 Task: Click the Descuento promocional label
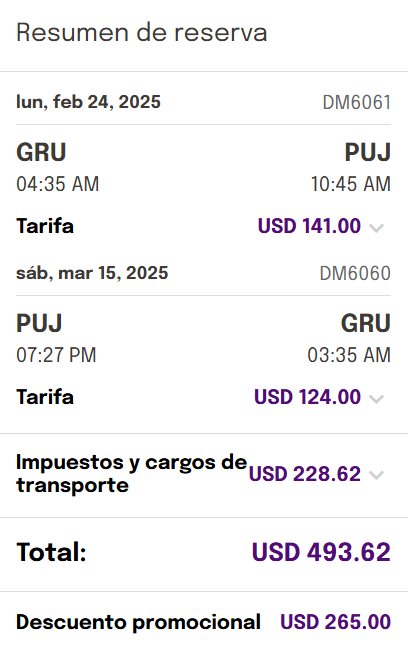(138, 622)
